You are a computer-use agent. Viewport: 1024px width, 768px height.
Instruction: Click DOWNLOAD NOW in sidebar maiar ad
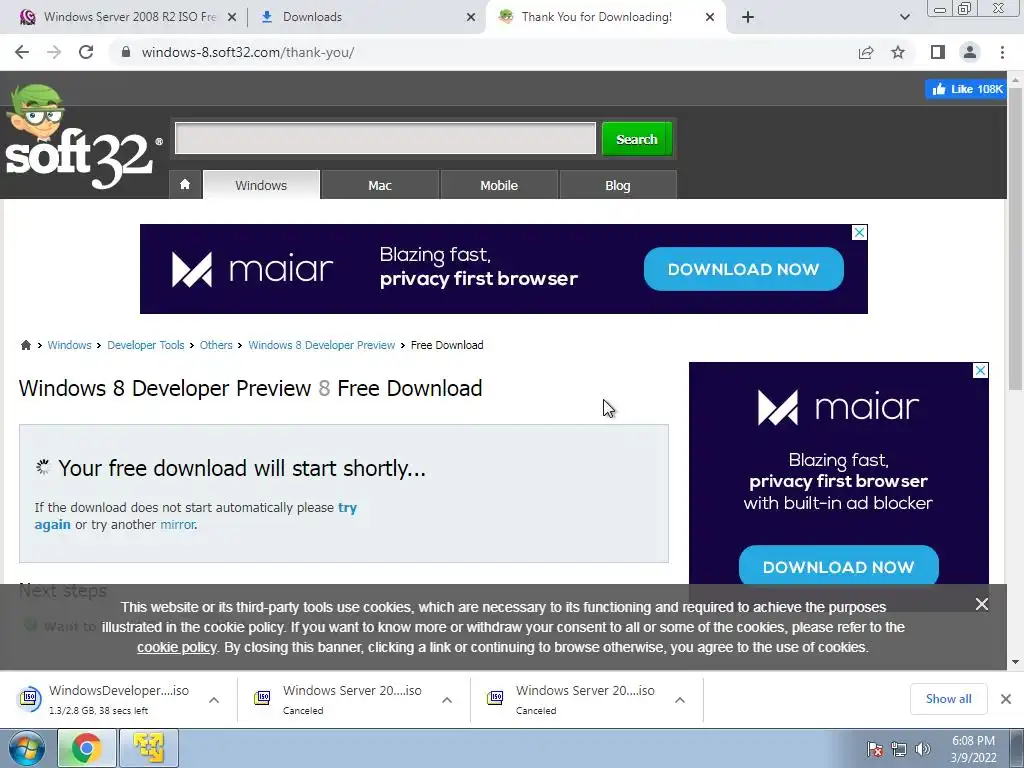[x=839, y=567]
